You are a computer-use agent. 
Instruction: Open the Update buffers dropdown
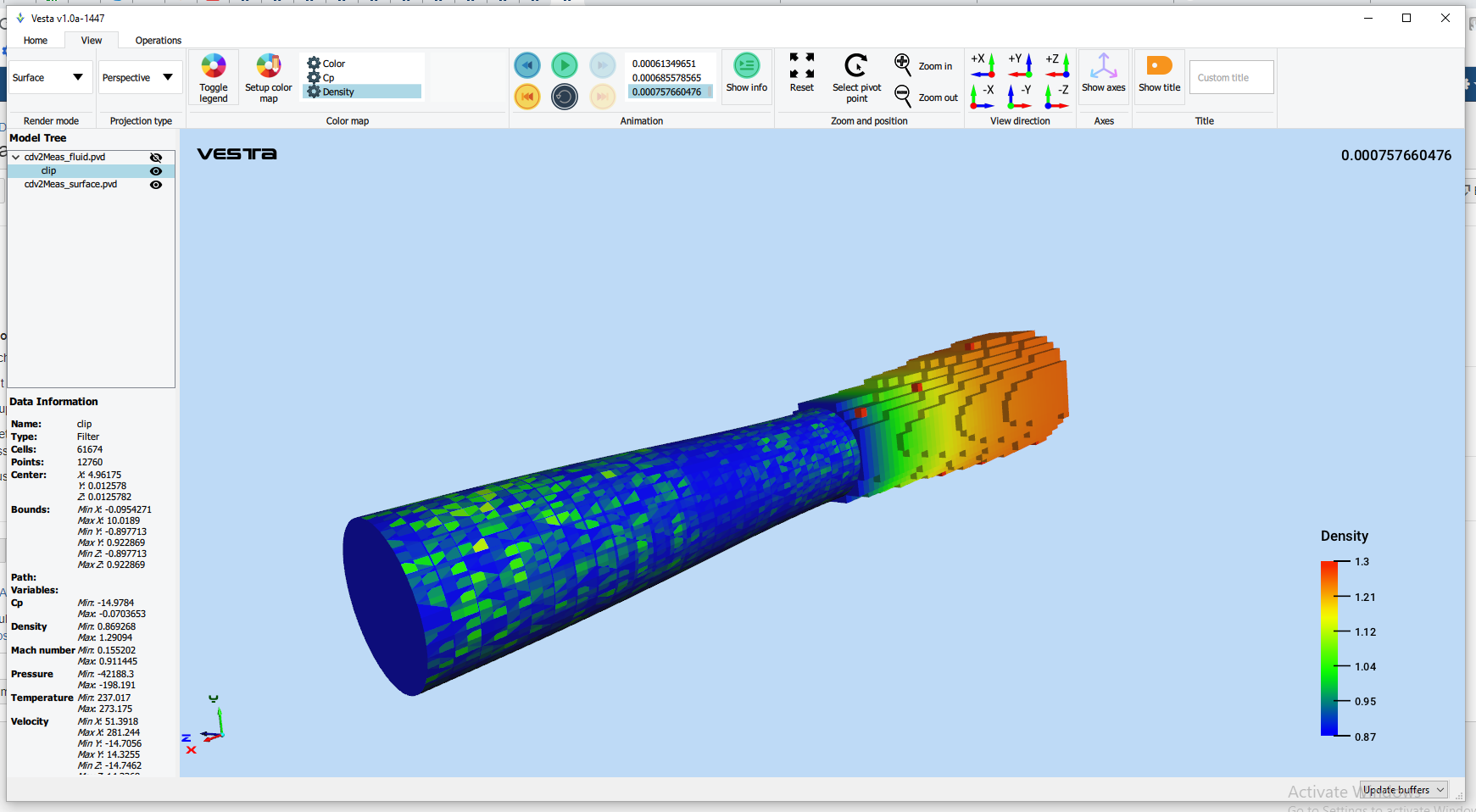1404,790
